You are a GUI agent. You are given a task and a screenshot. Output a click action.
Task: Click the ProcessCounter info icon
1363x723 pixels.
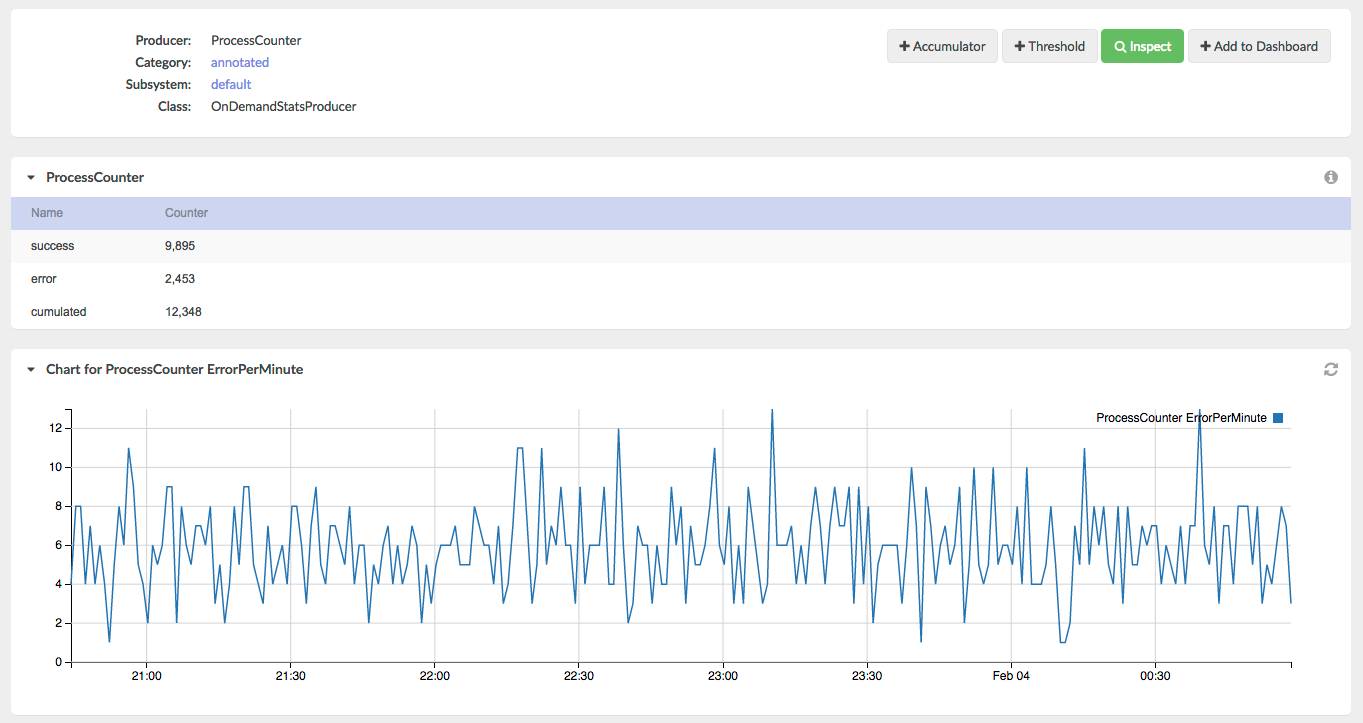pyautogui.click(x=1331, y=177)
